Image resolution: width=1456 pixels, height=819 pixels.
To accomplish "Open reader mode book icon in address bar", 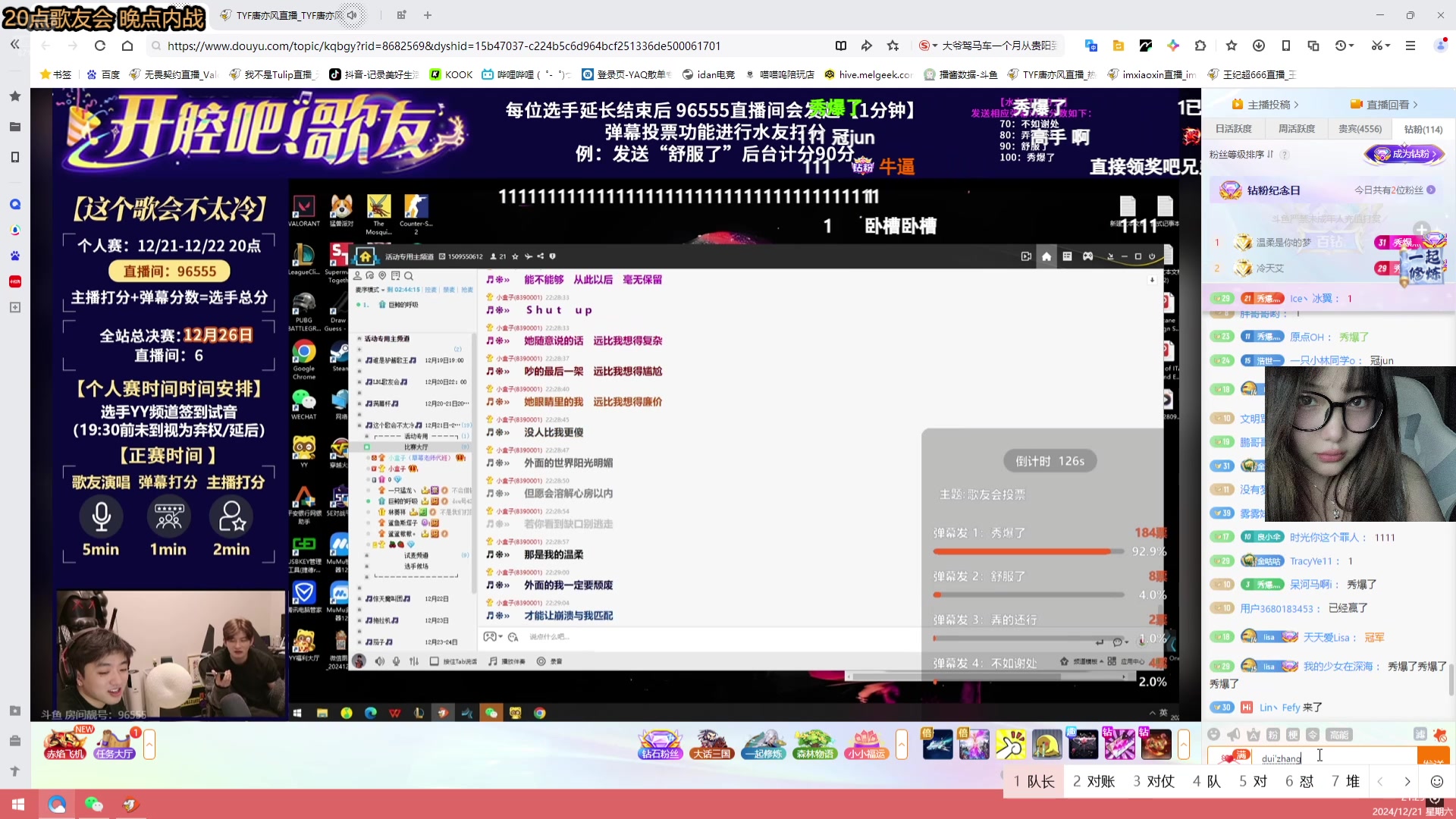I will (841, 45).
